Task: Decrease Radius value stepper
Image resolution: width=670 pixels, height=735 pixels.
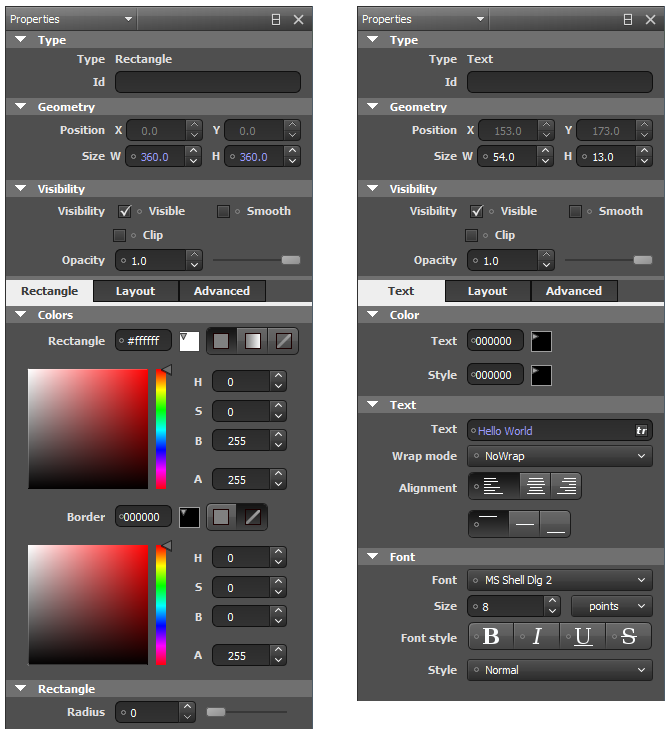Action: (187, 717)
